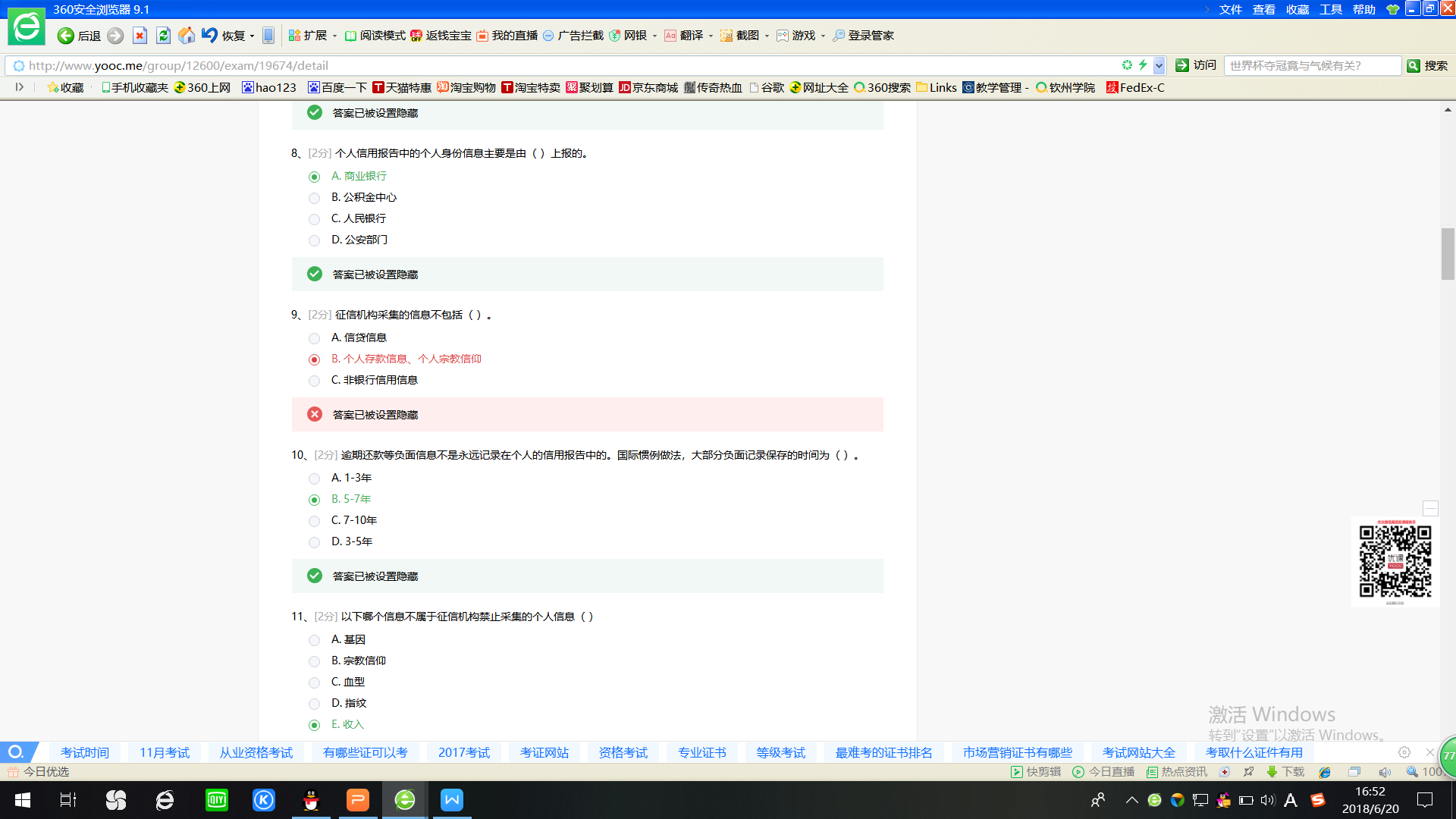Click the WPS icon in taskbar
Viewport: 1456px width, 819px height.
tap(452, 800)
